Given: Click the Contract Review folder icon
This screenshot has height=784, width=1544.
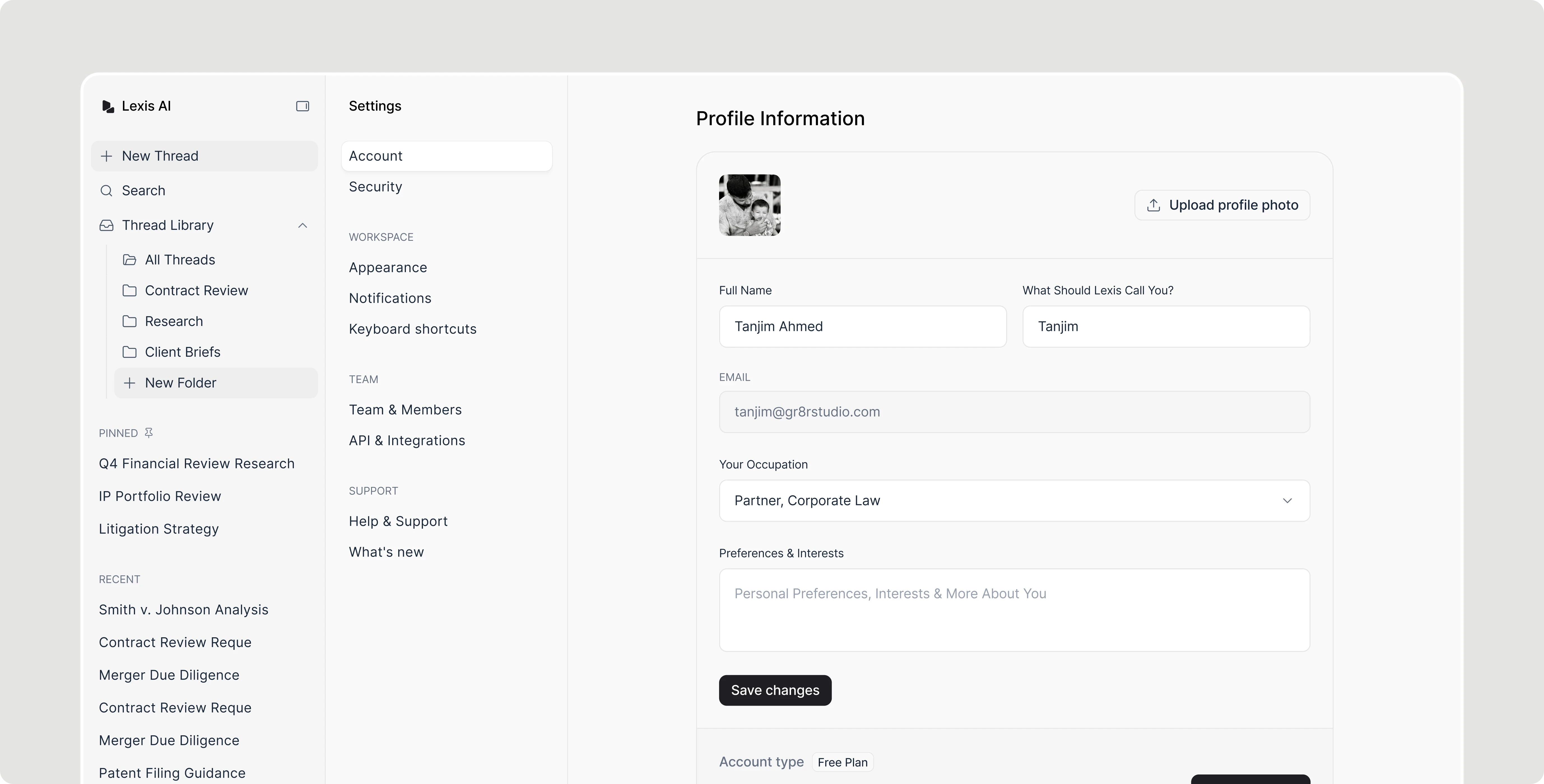Looking at the screenshot, I should tap(129, 290).
